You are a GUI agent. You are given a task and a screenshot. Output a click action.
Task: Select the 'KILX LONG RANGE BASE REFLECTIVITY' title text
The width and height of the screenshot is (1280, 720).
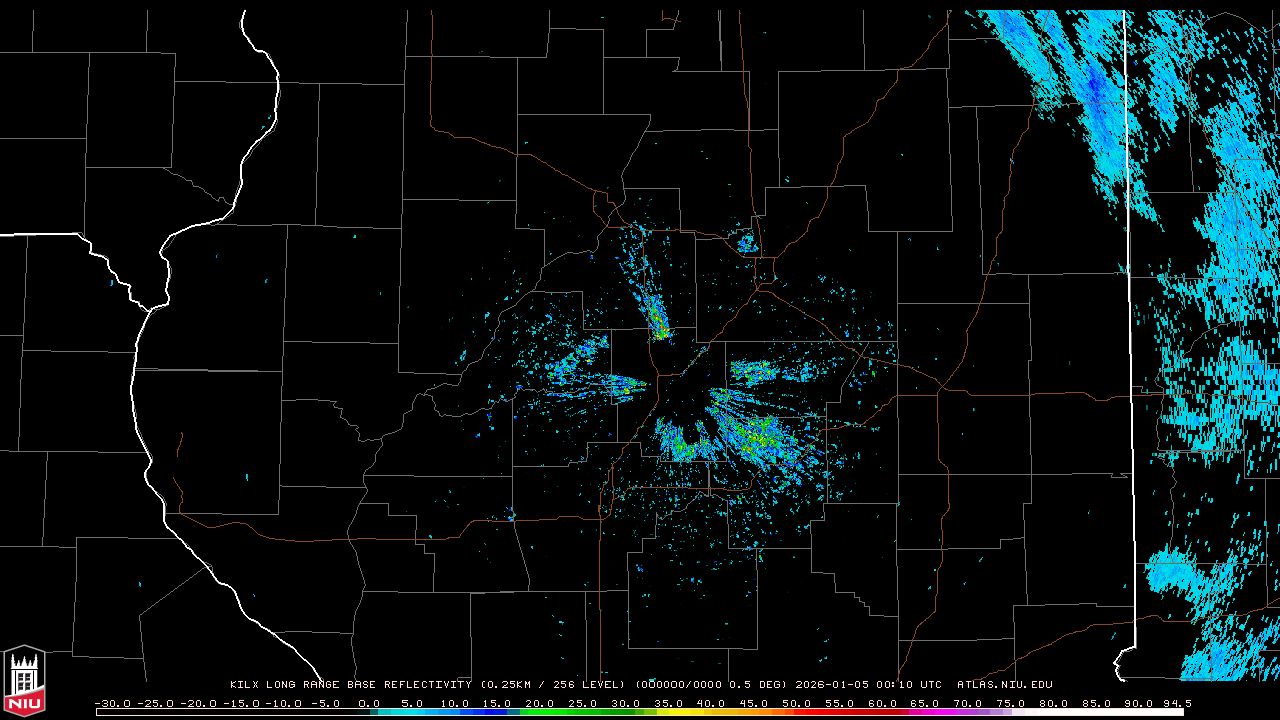(x=350, y=685)
